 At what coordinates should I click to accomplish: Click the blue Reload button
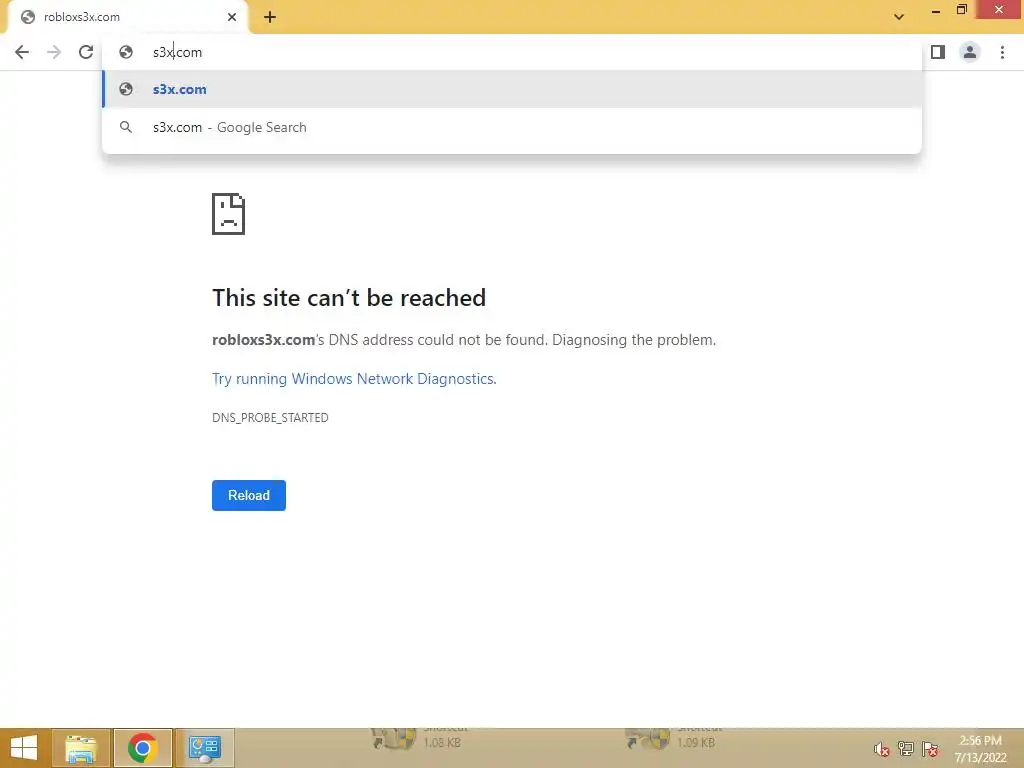[249, 496]
